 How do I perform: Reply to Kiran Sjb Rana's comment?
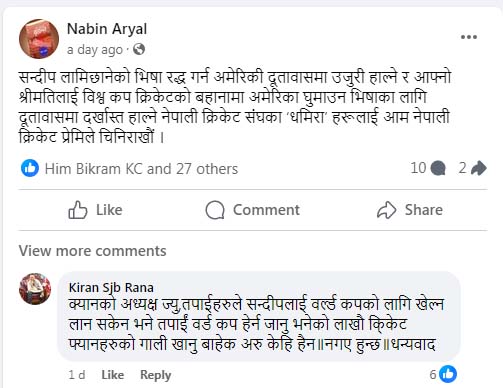tap(155, 375)
